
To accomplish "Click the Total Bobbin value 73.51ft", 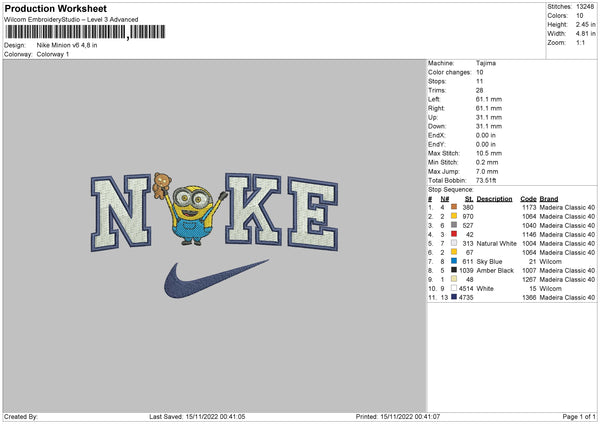I will click(486, 180).
